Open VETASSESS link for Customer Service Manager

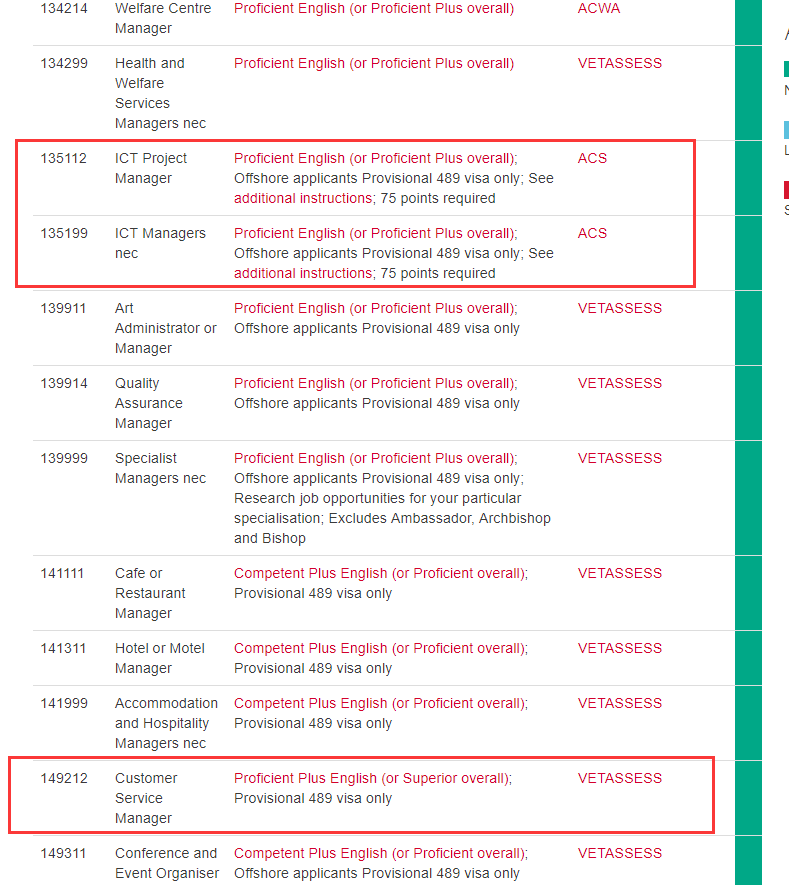619,778
